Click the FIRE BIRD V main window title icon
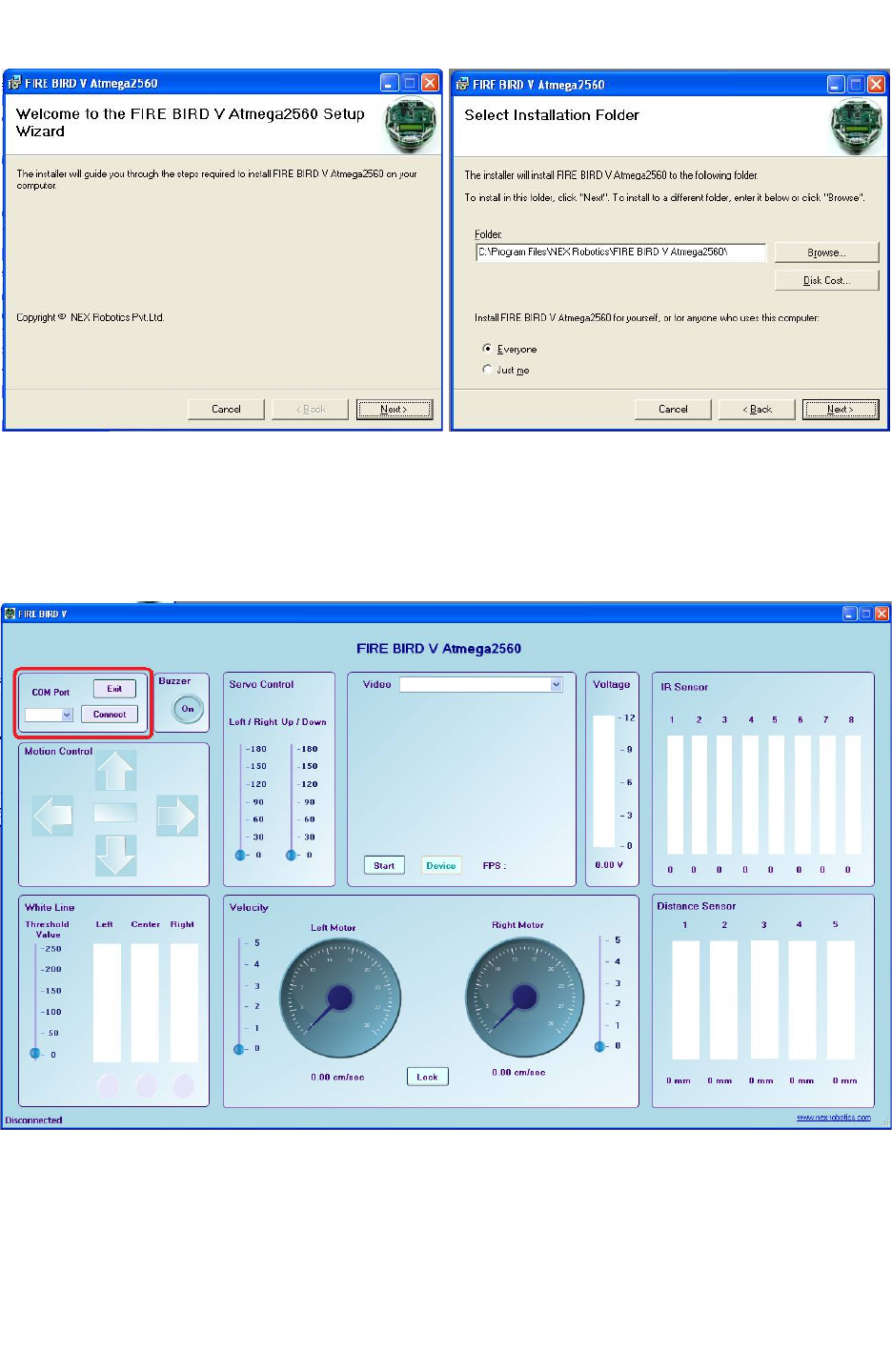Viewport: 892px width, 1372px height. (10, 614)
